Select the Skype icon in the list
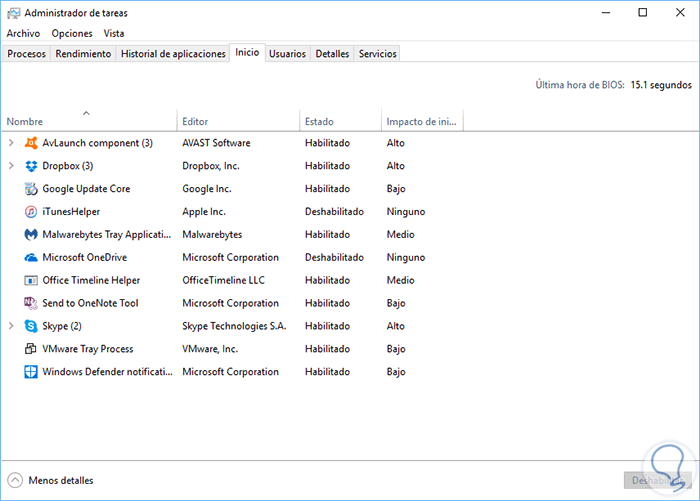This screenshot has height=501, width=700. point(32,326)
